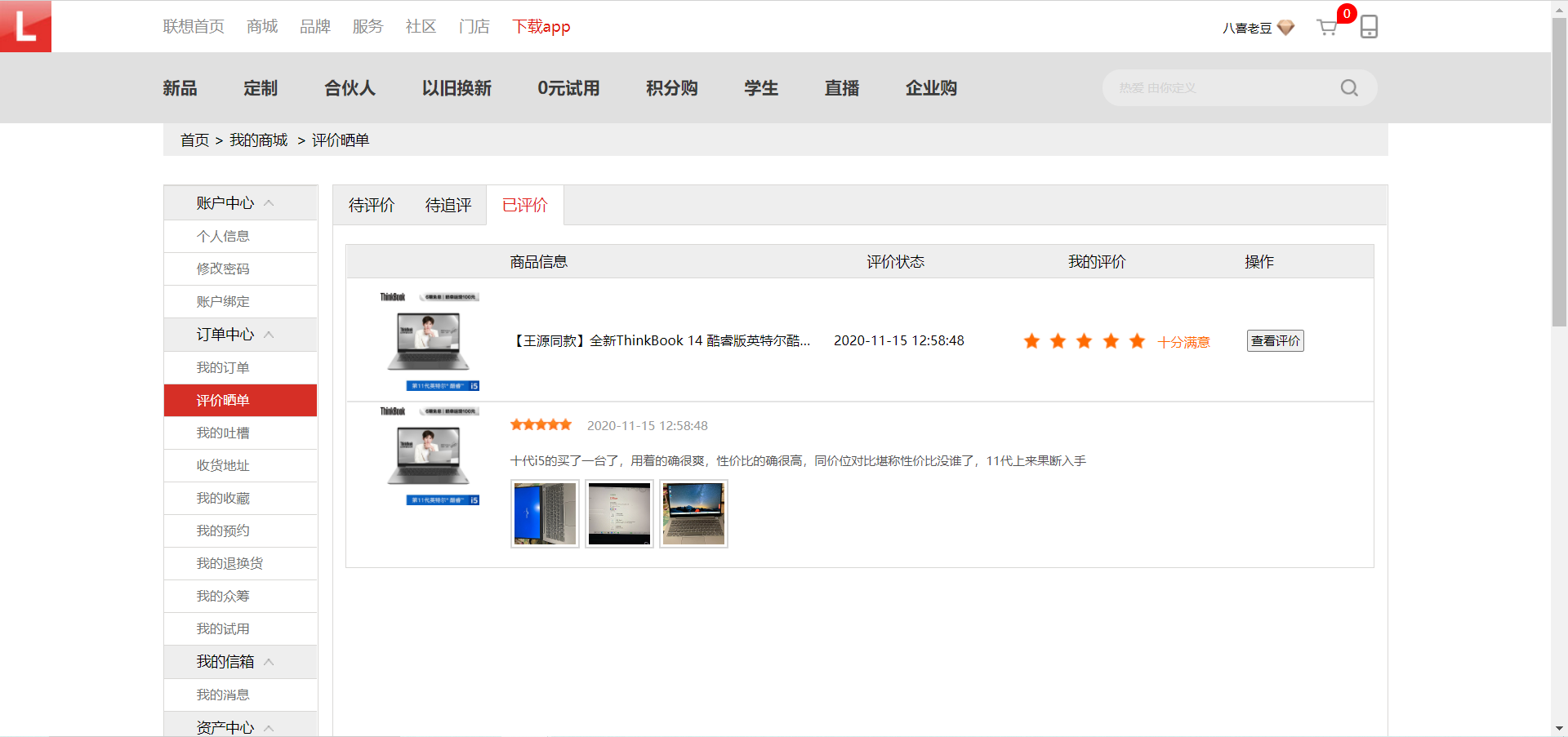Viewport: 1568px width, 737px height.
Task: Select 新品 in the category menu
Action: click(x=180, y=88)
